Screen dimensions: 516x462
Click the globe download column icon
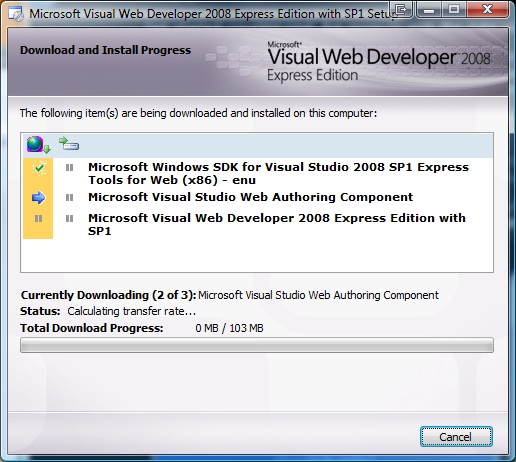coord(38,145)
